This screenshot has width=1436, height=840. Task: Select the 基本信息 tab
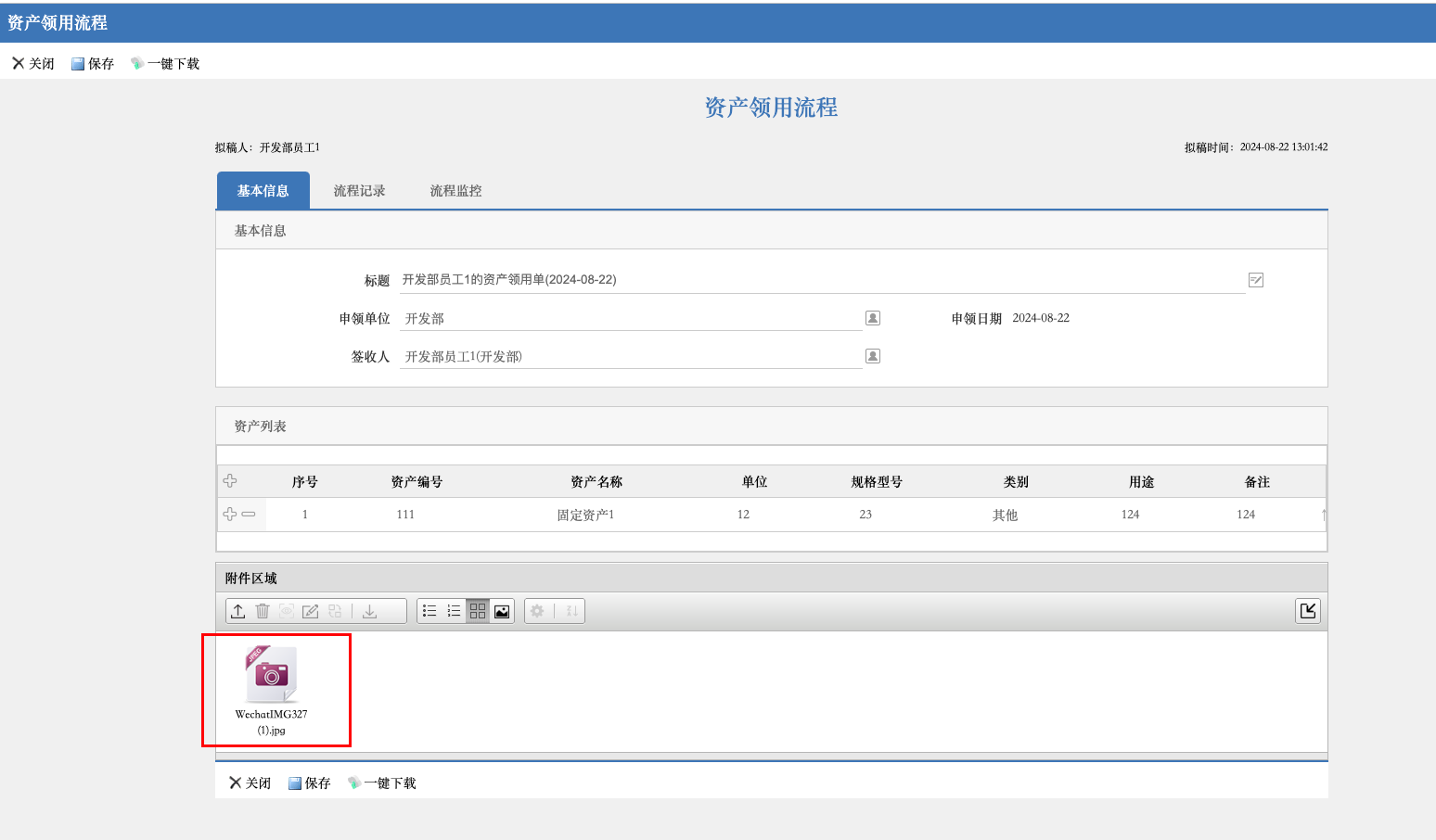(263, 191)
